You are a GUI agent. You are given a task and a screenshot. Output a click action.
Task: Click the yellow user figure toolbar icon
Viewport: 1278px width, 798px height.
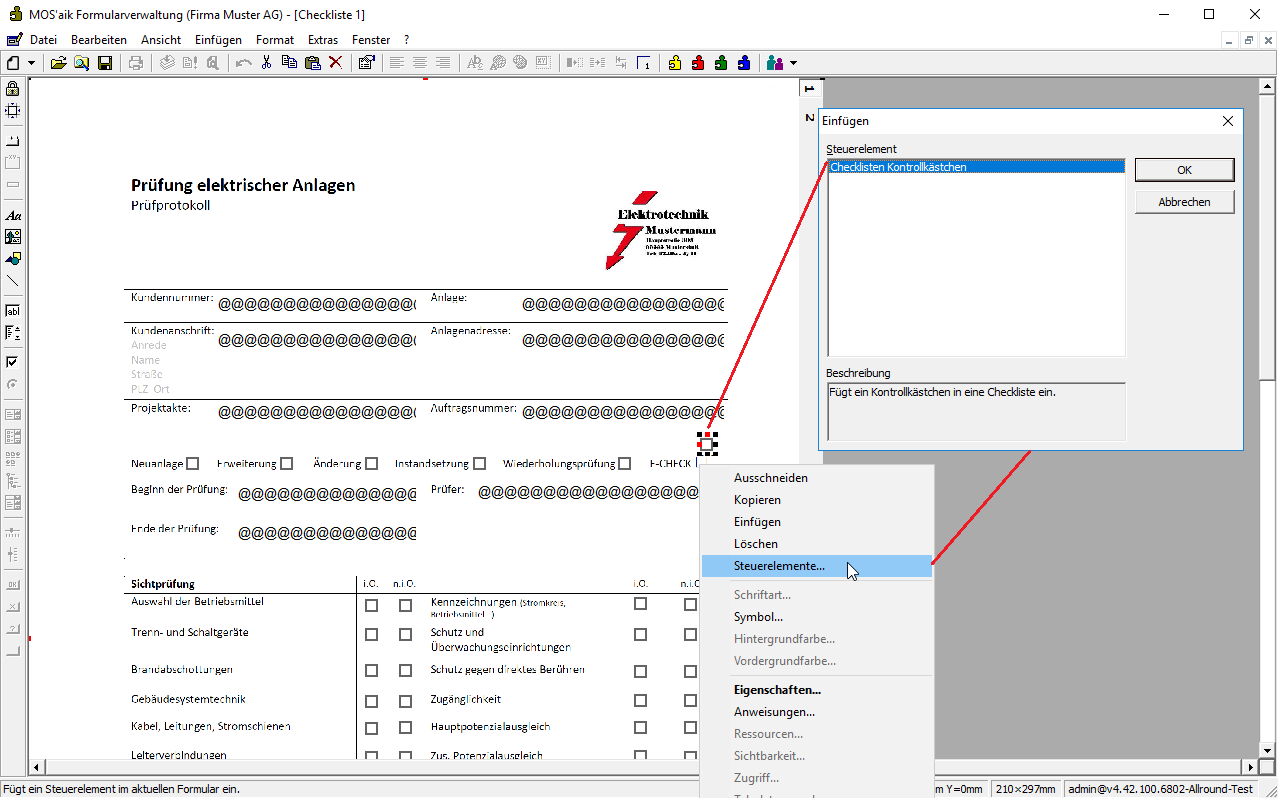(675, 63)
